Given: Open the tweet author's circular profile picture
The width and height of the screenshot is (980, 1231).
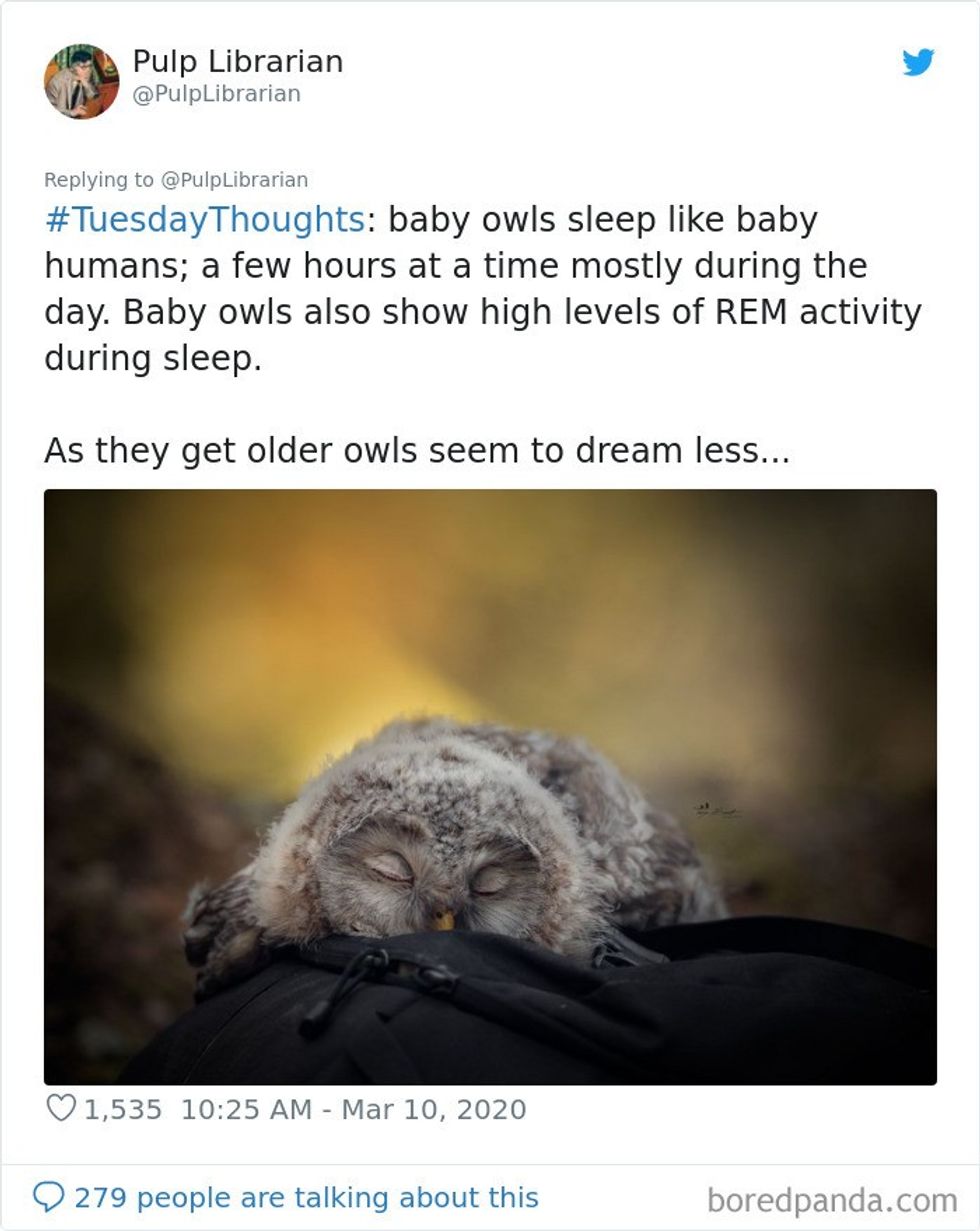Looking at the screenshot, I should 80,84.
